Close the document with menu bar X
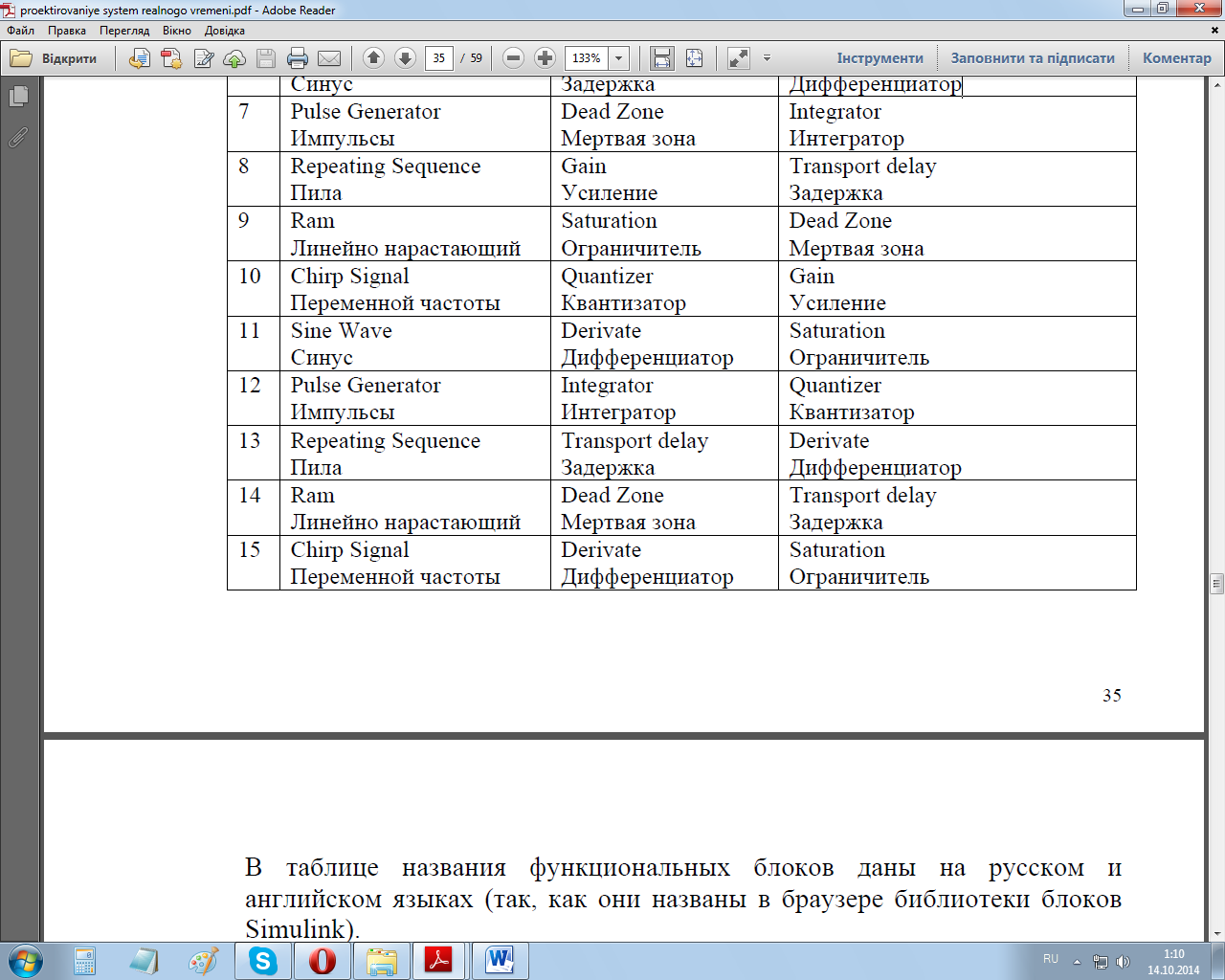 point(1215,31)
